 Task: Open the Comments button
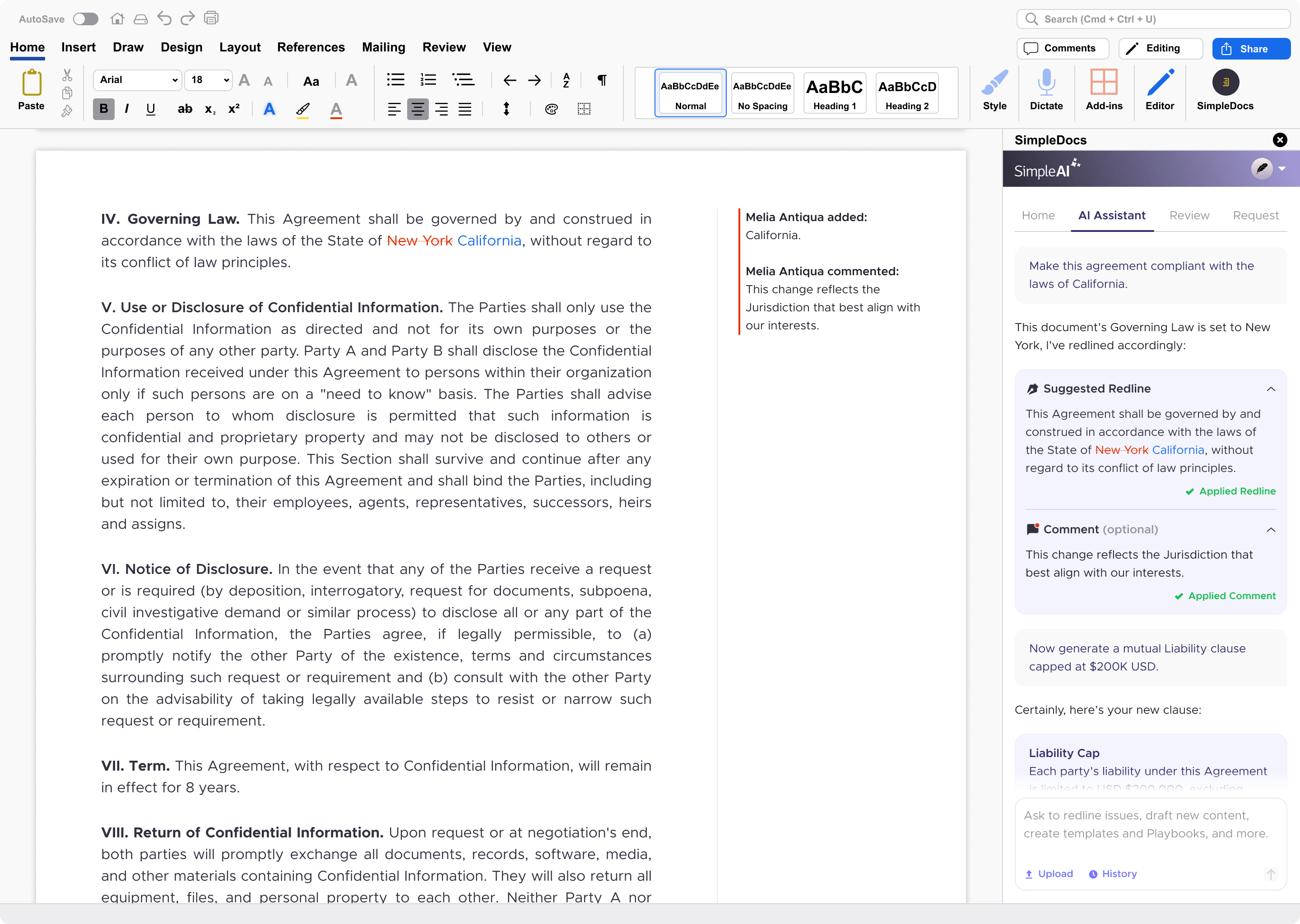coord(1062,48)
